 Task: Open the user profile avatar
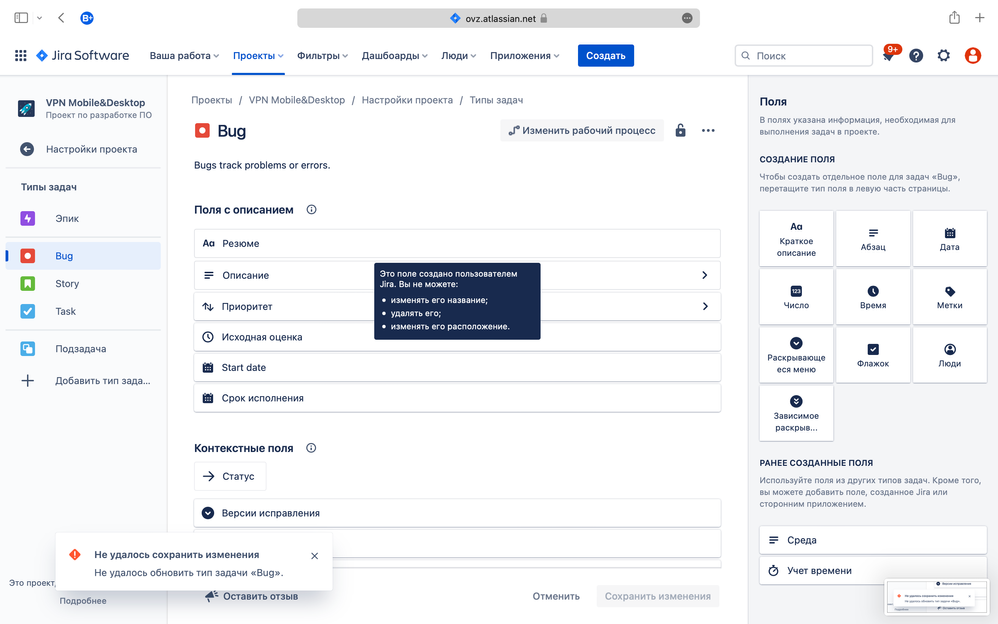[x=972, y=55]
